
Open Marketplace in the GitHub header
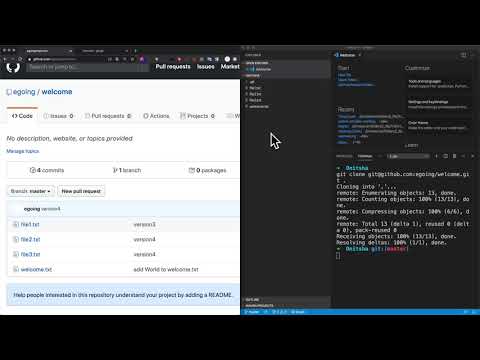(x=230, y=67)
